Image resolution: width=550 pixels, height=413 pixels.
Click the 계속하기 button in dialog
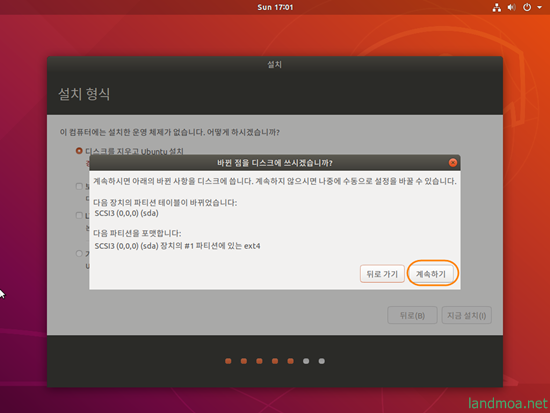(432, 274)
